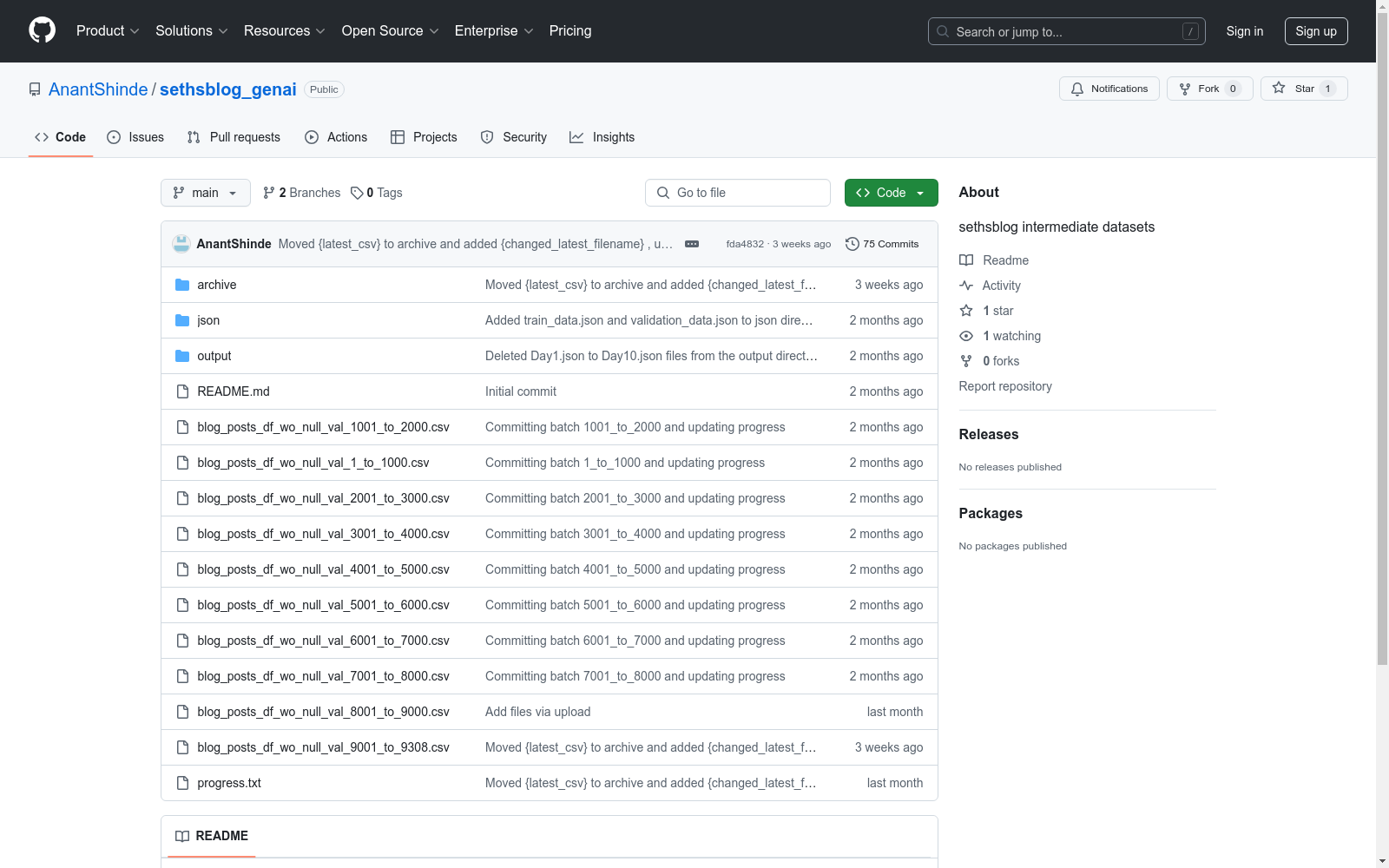
Task: Click the Notifications button
Action: coord(1109,89)
